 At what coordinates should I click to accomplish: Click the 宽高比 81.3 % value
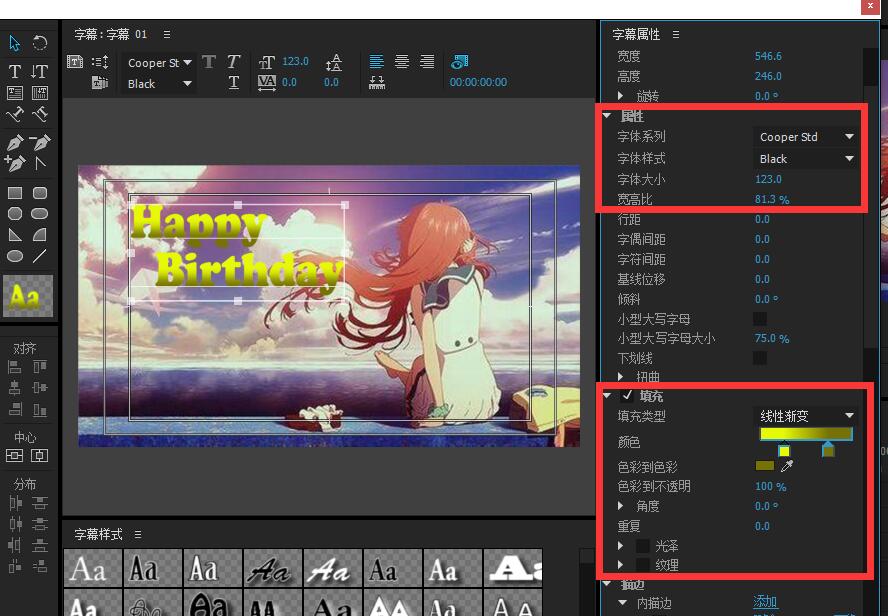(x=772, y=199)
